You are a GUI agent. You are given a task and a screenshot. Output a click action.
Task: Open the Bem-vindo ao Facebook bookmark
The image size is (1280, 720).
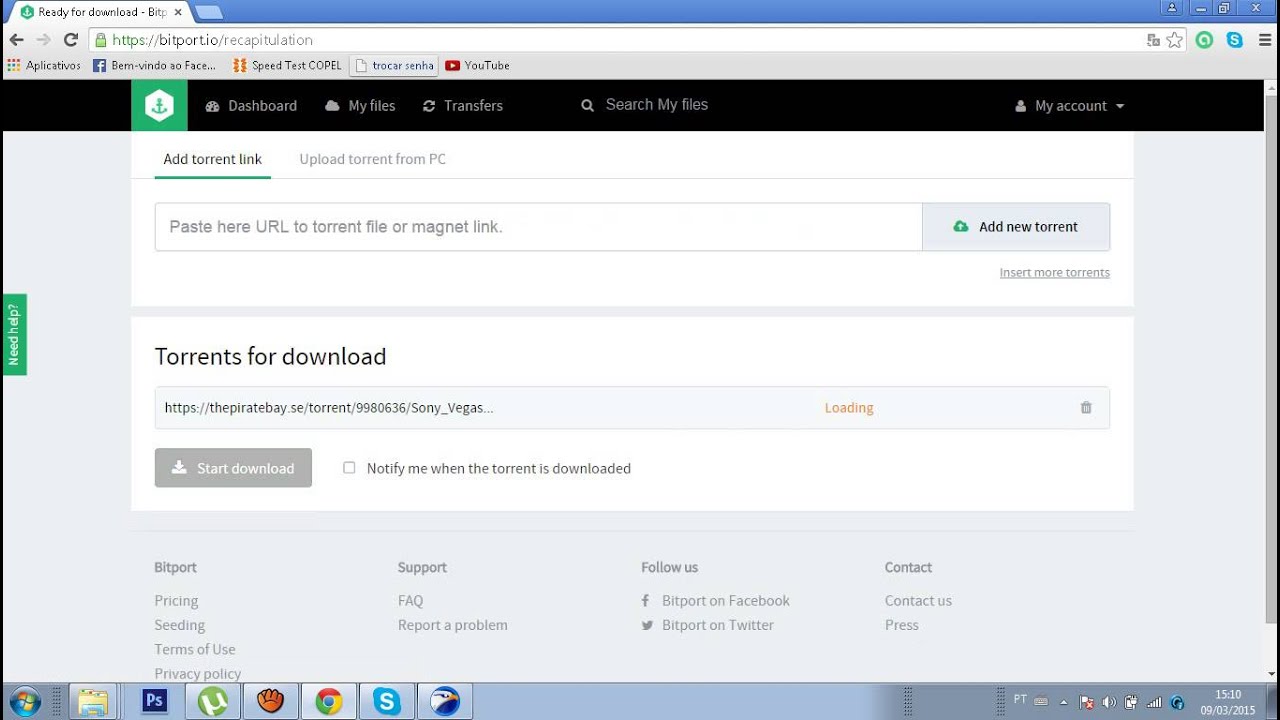point(155,65)
